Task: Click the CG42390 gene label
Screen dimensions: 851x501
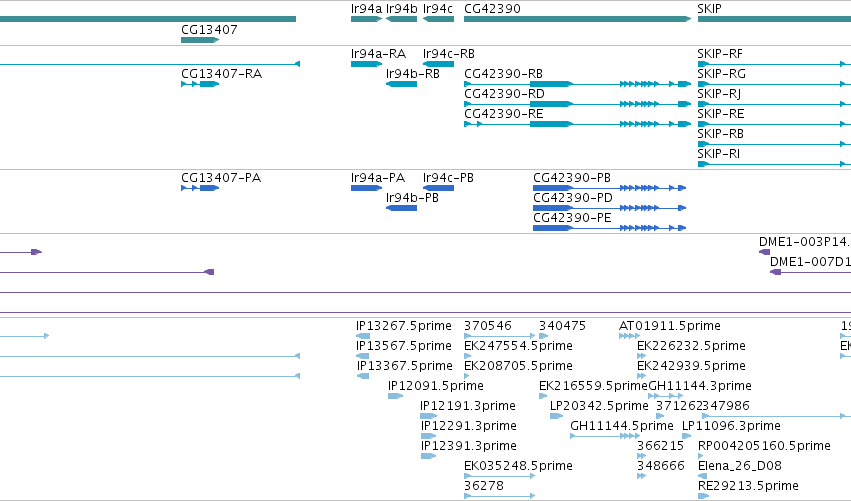Action: point(492,9)
